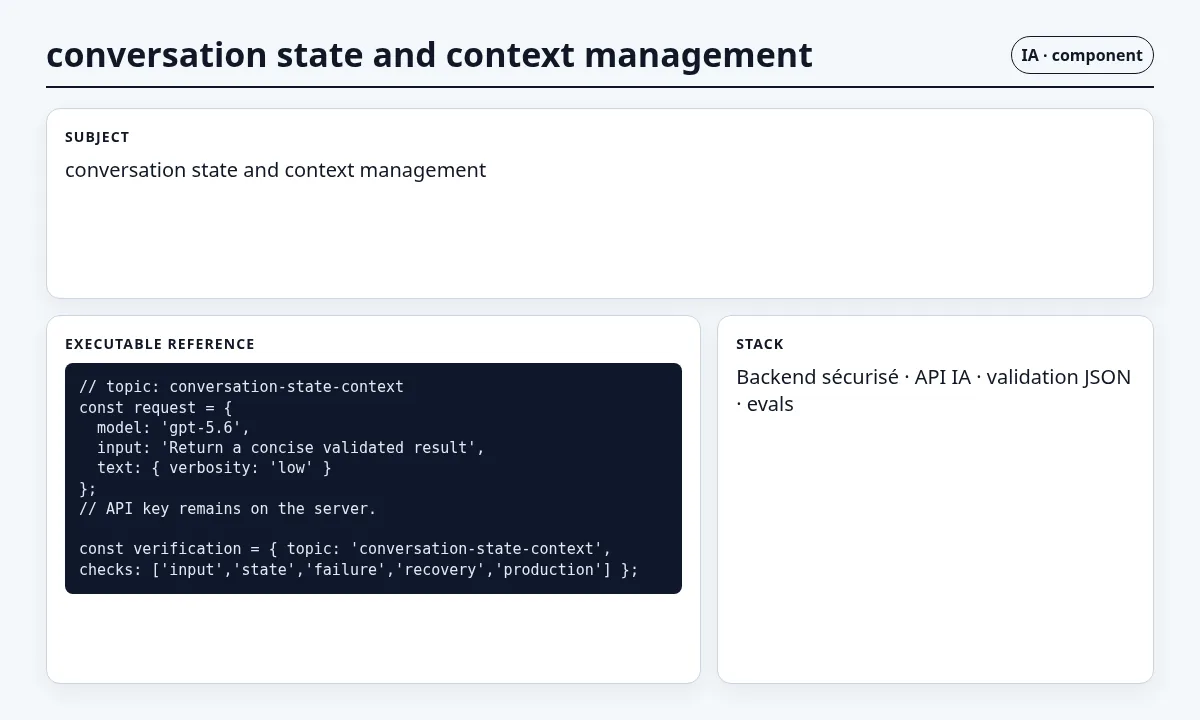The height and width of the screenshot is (720, 1200).
Task: Select the page title heading text
Action: point(429,54)
